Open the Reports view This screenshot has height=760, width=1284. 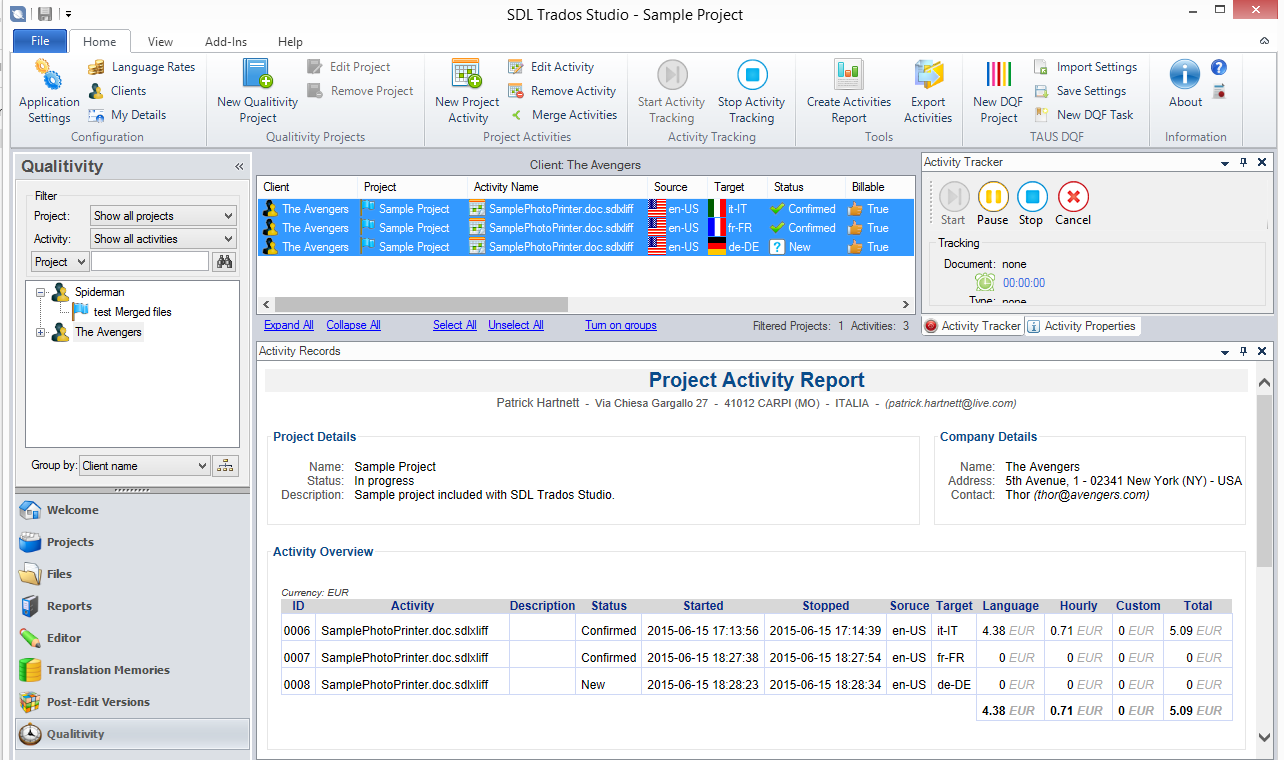pos(132,606)
